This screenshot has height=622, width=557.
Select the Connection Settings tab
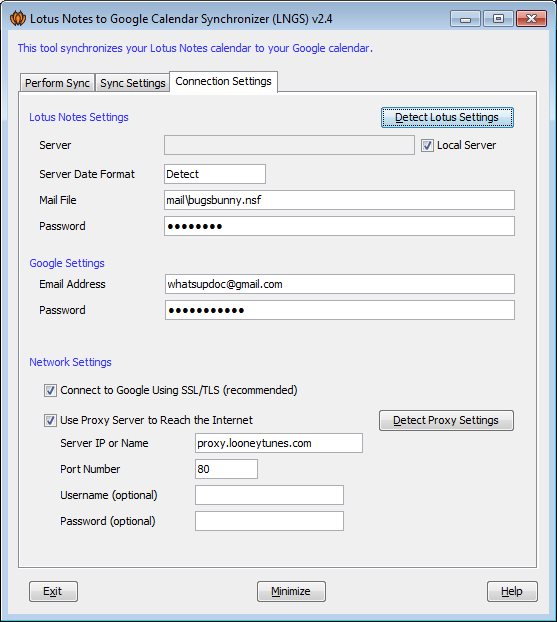(x=223, y=81)
